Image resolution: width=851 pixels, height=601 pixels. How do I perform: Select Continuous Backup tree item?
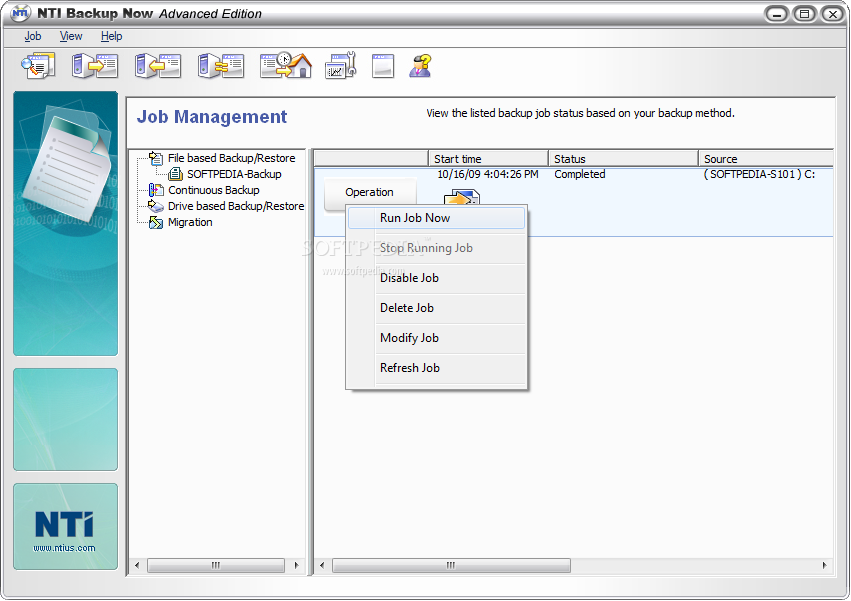point(213,190)
